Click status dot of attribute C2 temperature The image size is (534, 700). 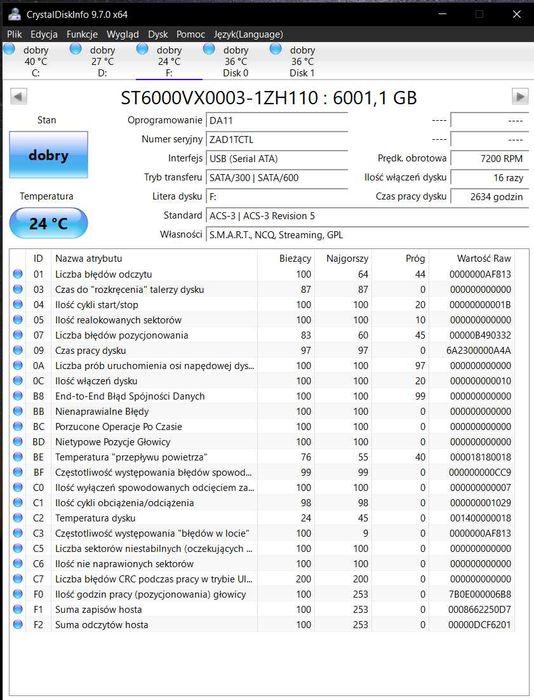coord(18,518)
